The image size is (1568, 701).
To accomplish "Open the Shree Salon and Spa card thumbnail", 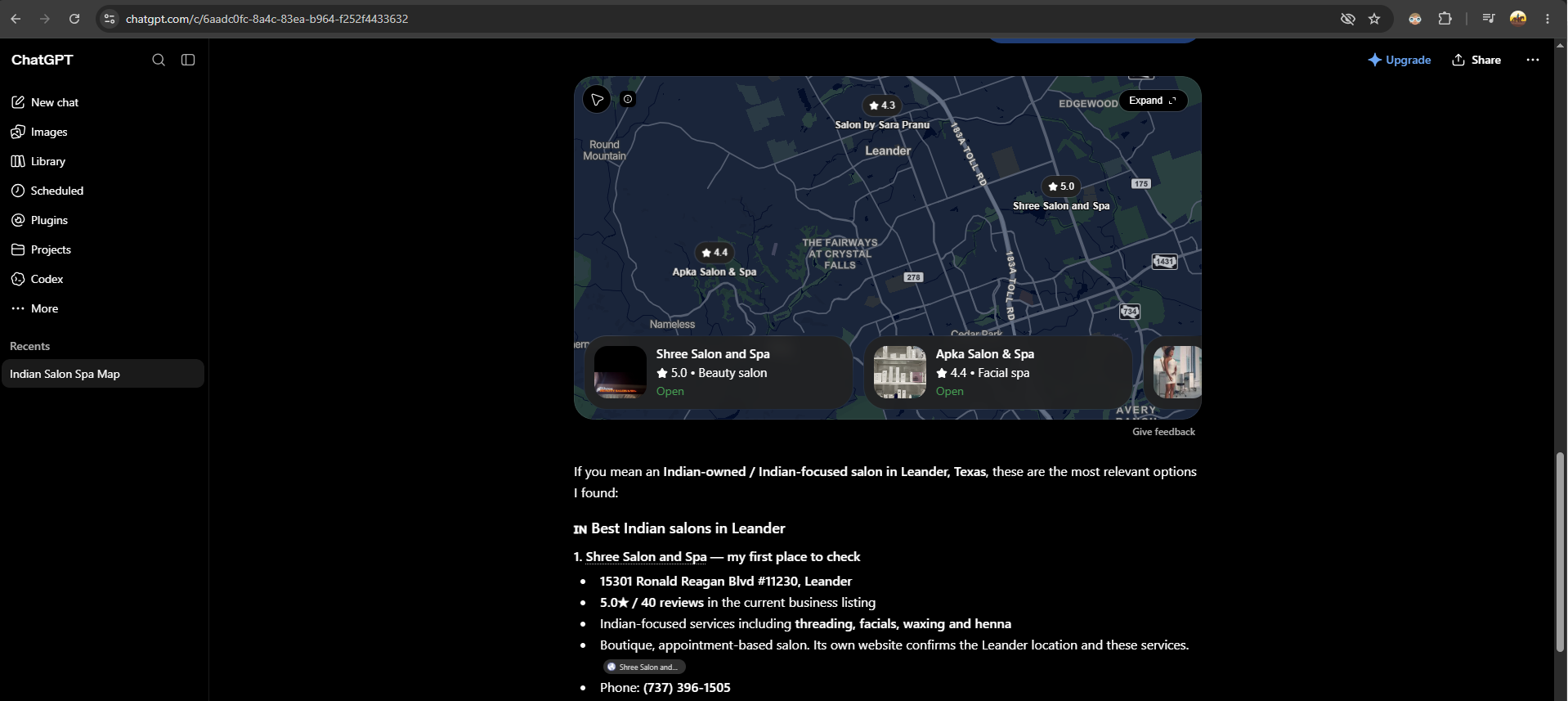I will [620, 372].
